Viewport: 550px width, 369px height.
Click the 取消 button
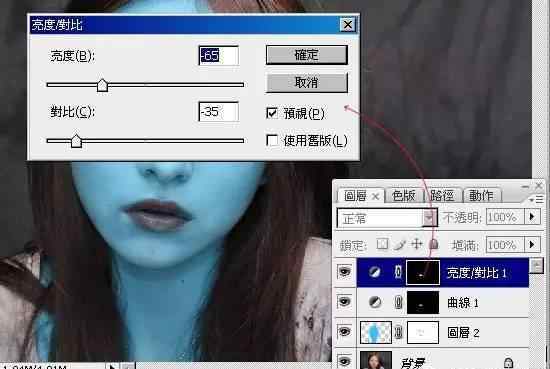[307, 82]
